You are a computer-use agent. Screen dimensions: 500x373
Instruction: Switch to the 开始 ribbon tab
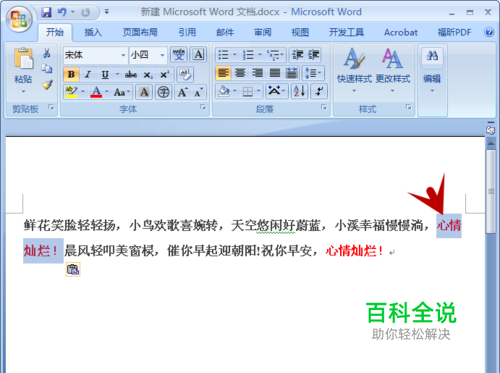[x=55, y=32]
